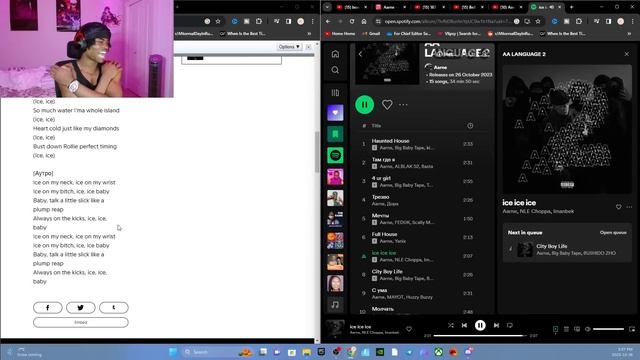Open the AA Language 2 album cover art

pos(567,129)
